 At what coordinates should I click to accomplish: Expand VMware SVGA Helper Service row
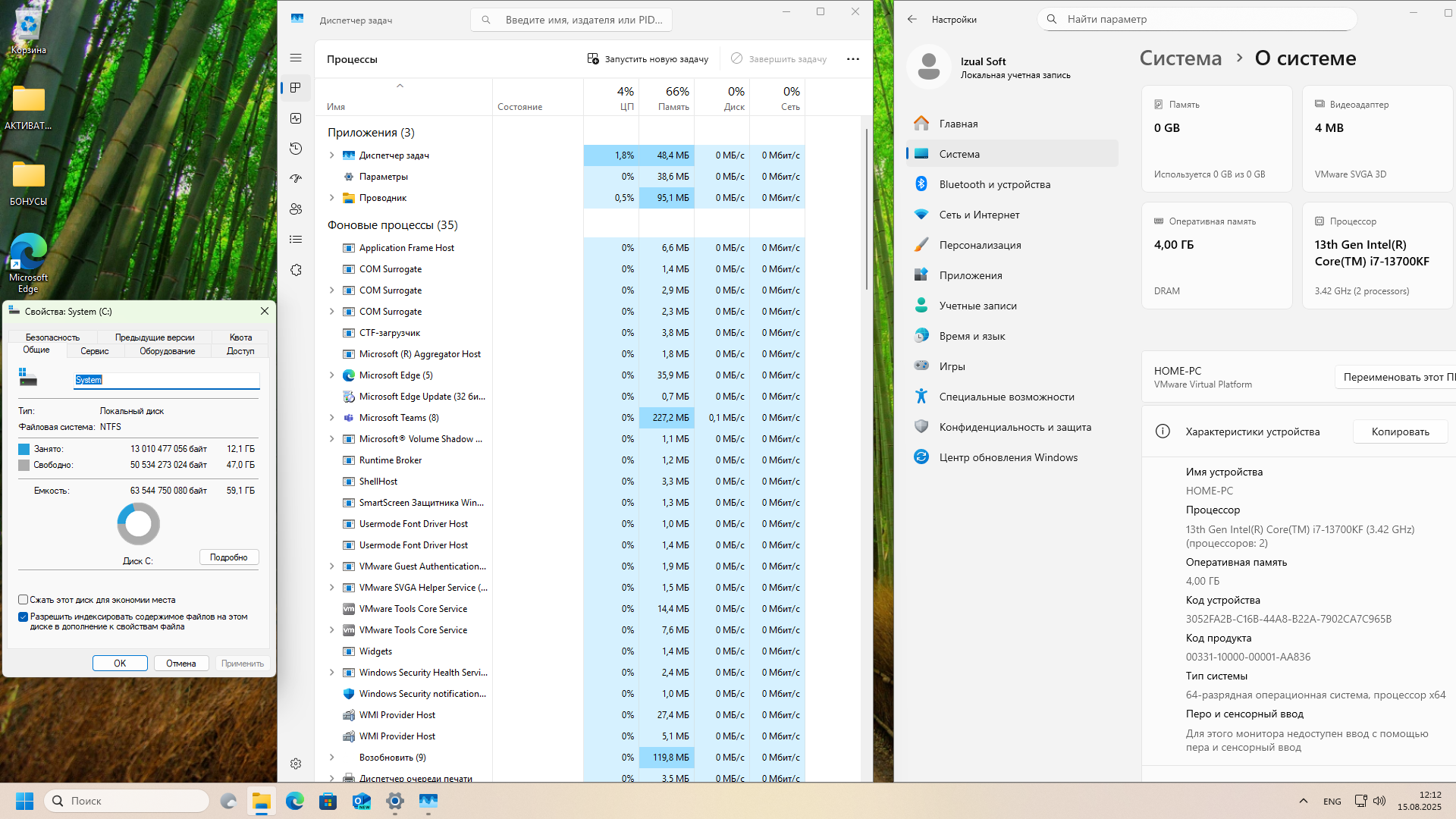pyautogui.click(x=331, y=588)
